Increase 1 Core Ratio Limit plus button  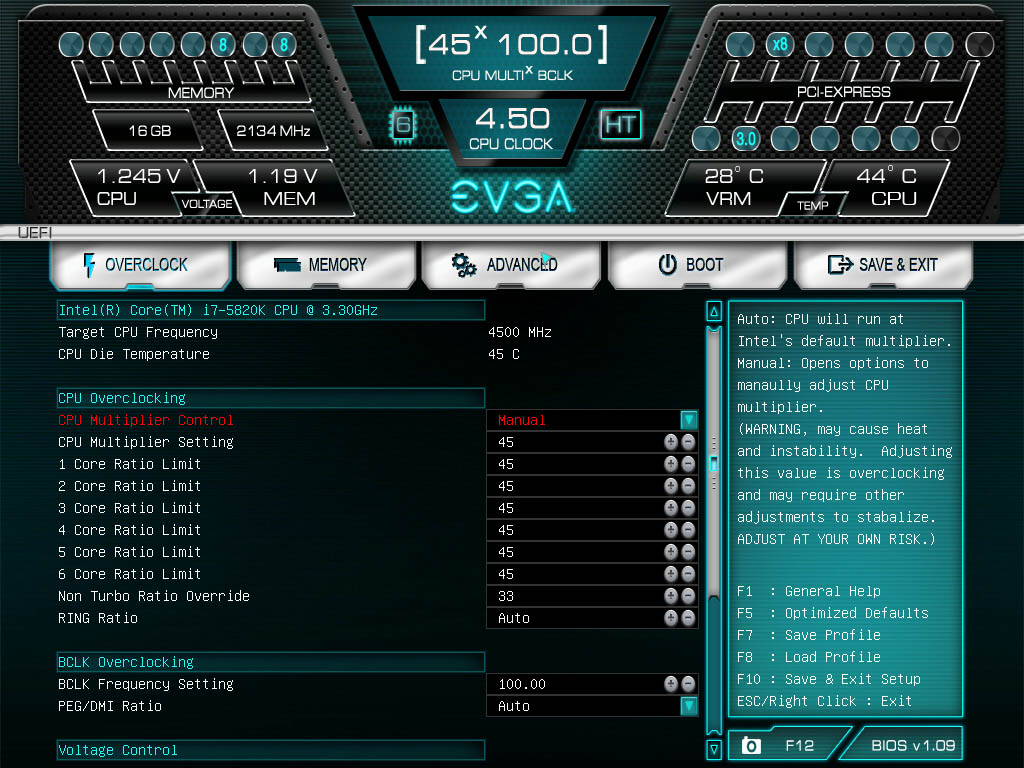pos(671,464)
